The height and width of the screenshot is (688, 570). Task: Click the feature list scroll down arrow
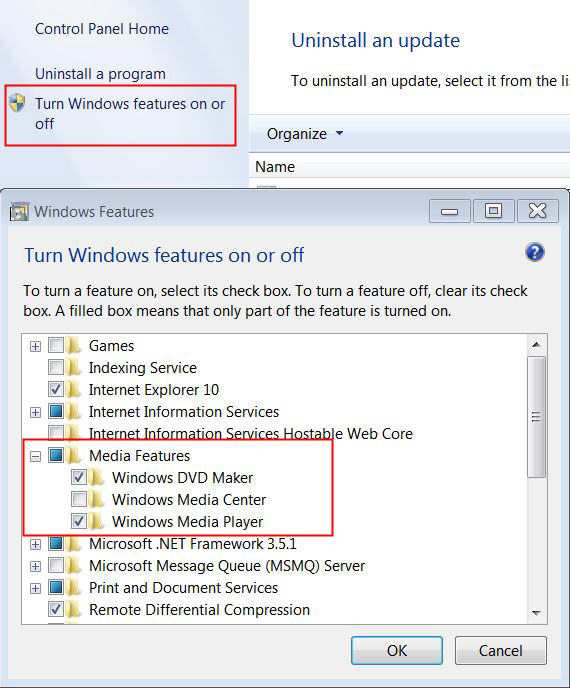tap(536, 613)
